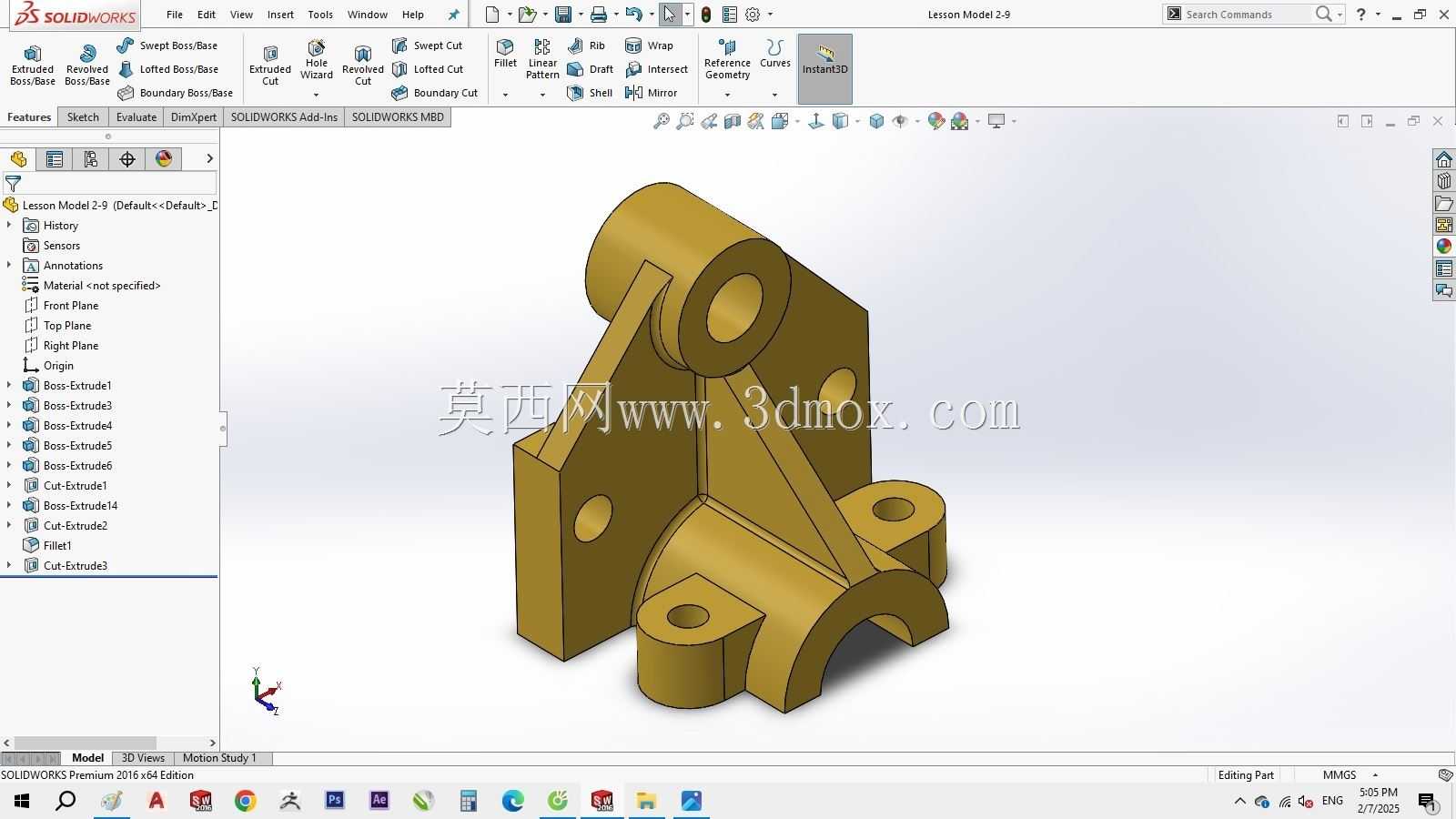Expand the Boss-Extrude14 feature node
Viewport: 1456px width, 819px height.
(x=9, y=505)
